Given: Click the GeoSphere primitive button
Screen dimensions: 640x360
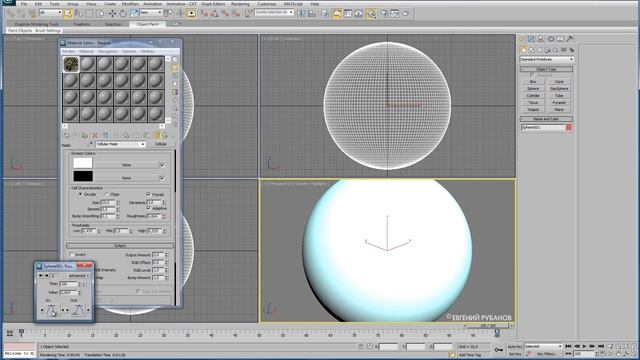Looking at the screenshot, I should pyautogui.click(x=559, y=89).
